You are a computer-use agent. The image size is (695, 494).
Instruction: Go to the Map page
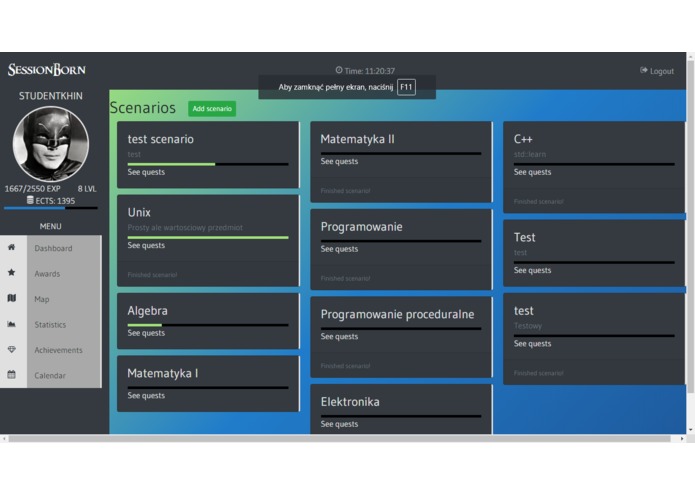42,299
